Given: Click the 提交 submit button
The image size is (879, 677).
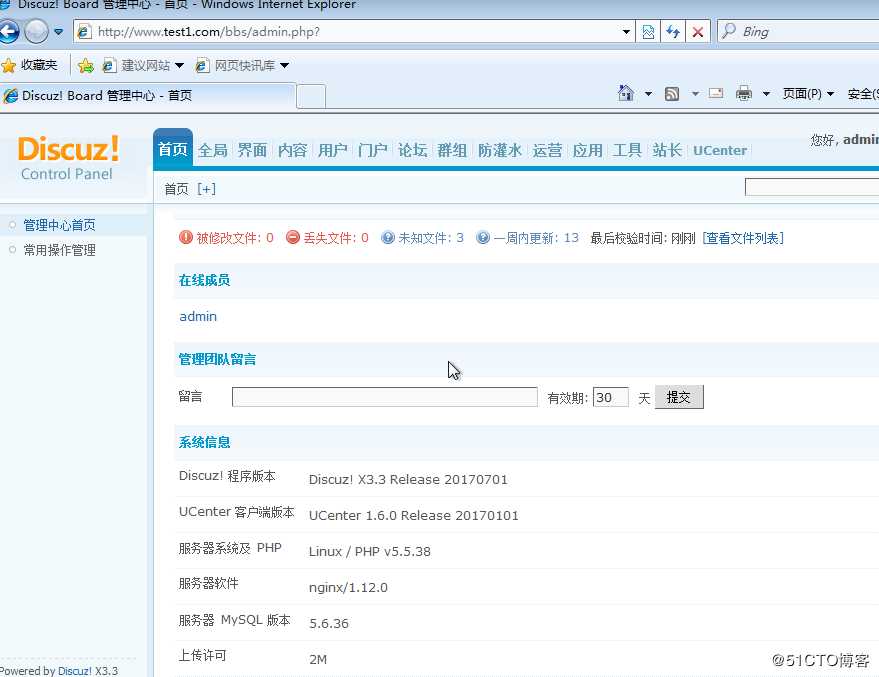Looking at the screenshot, I should pos(679,397).
